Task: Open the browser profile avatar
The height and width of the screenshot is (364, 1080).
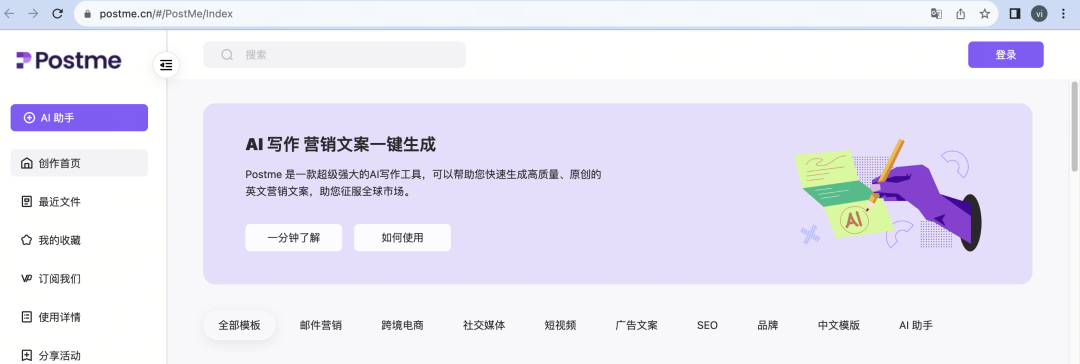Action: (1039, 14)
